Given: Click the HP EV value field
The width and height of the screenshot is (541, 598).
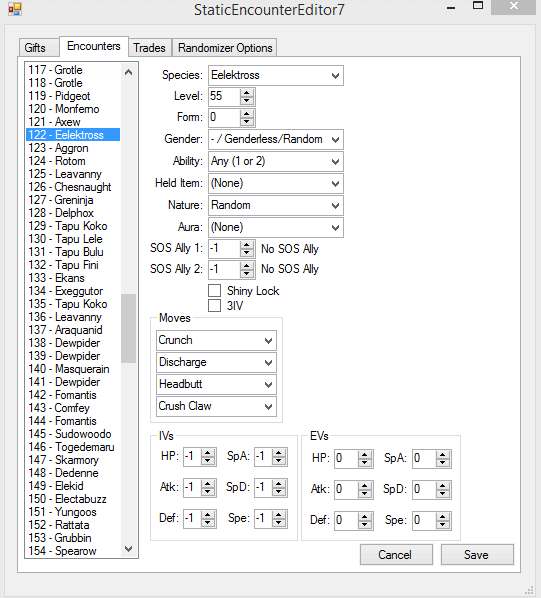Looking at the screenshot, I should pyautogui.click(x=347, y=459).
